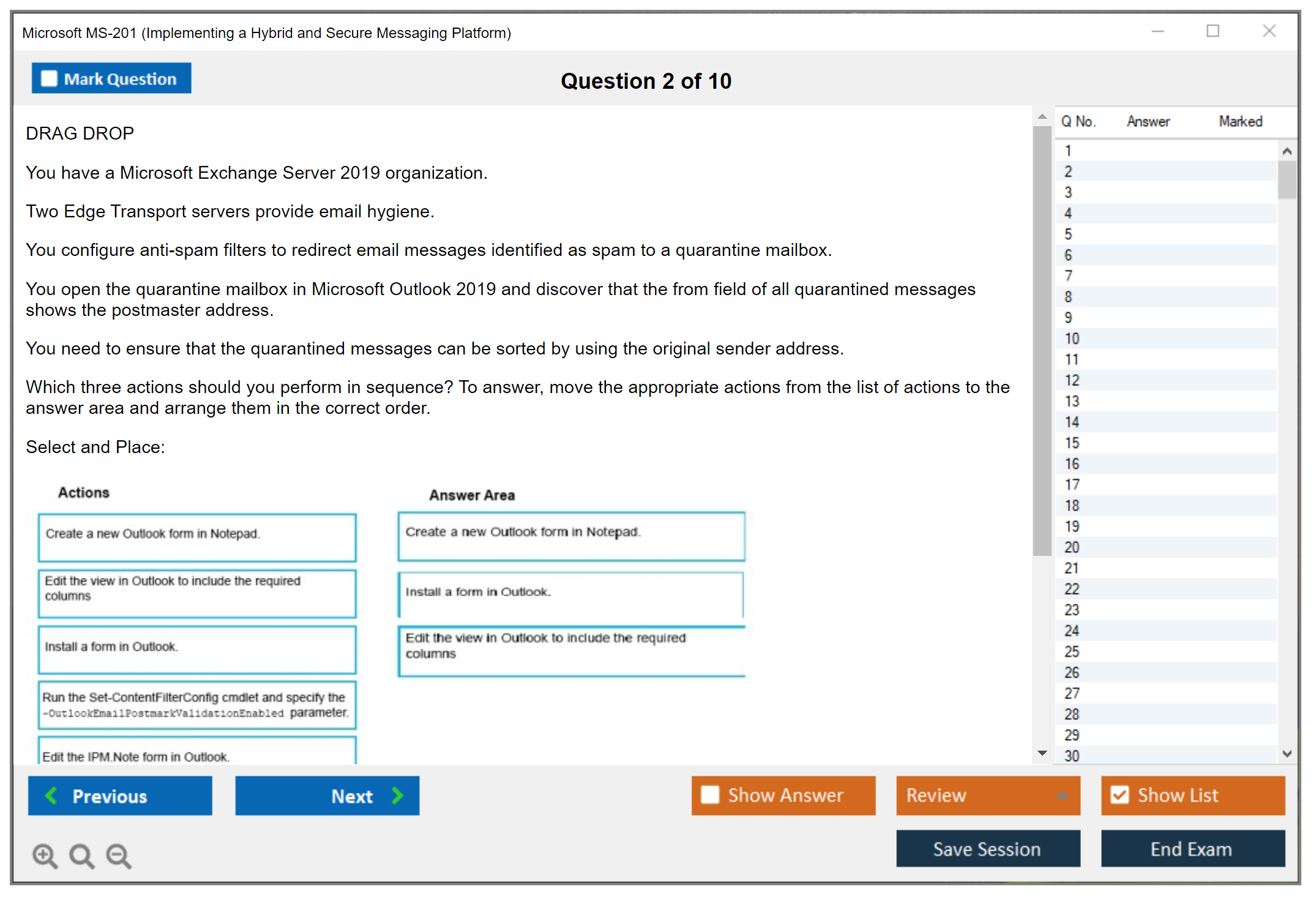Viewport: 1316px width, 900px height.
Task: Click the zoom out magnifier icon
Action: (x=119, y=855)
